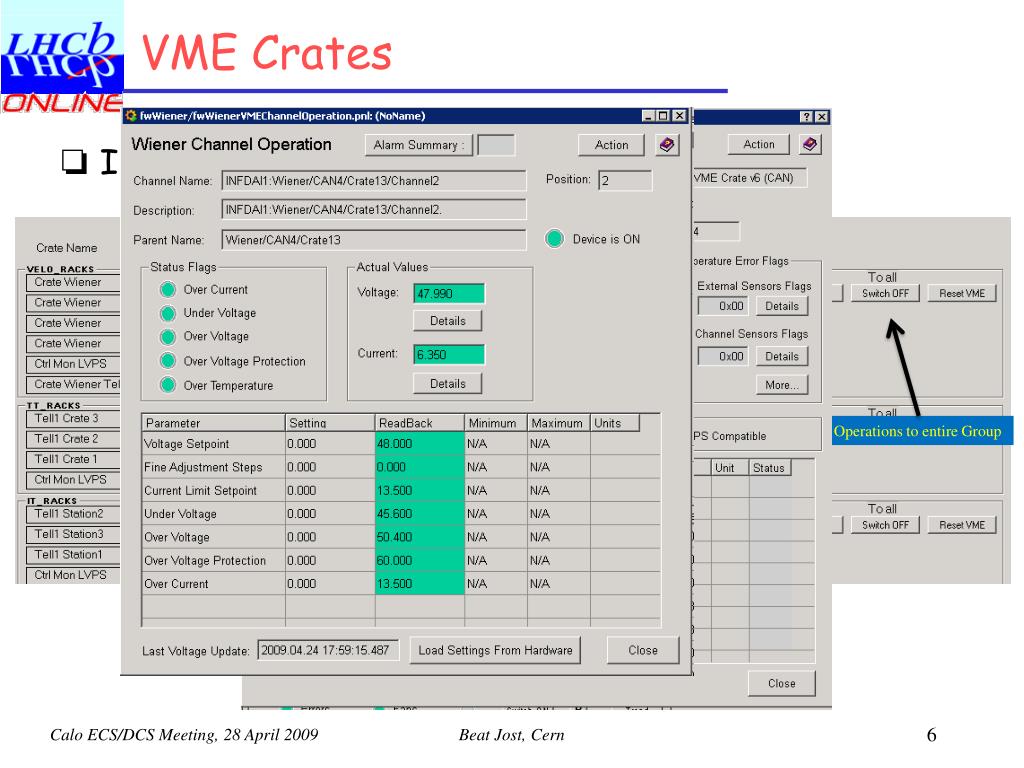
Task: Click the question mark help button in the VME Crate window
Action: (x=807, y=116)
